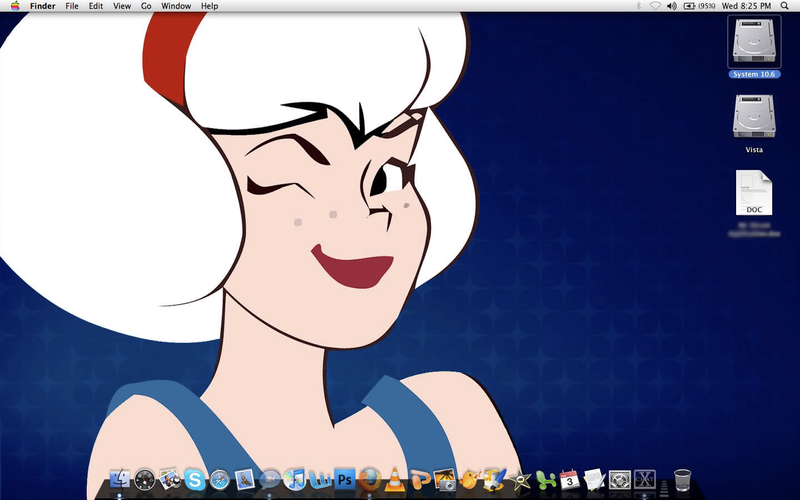The image size is (800, 500).
Task: Click the System 10.6 drive label
Action: (x=754, y=74)
